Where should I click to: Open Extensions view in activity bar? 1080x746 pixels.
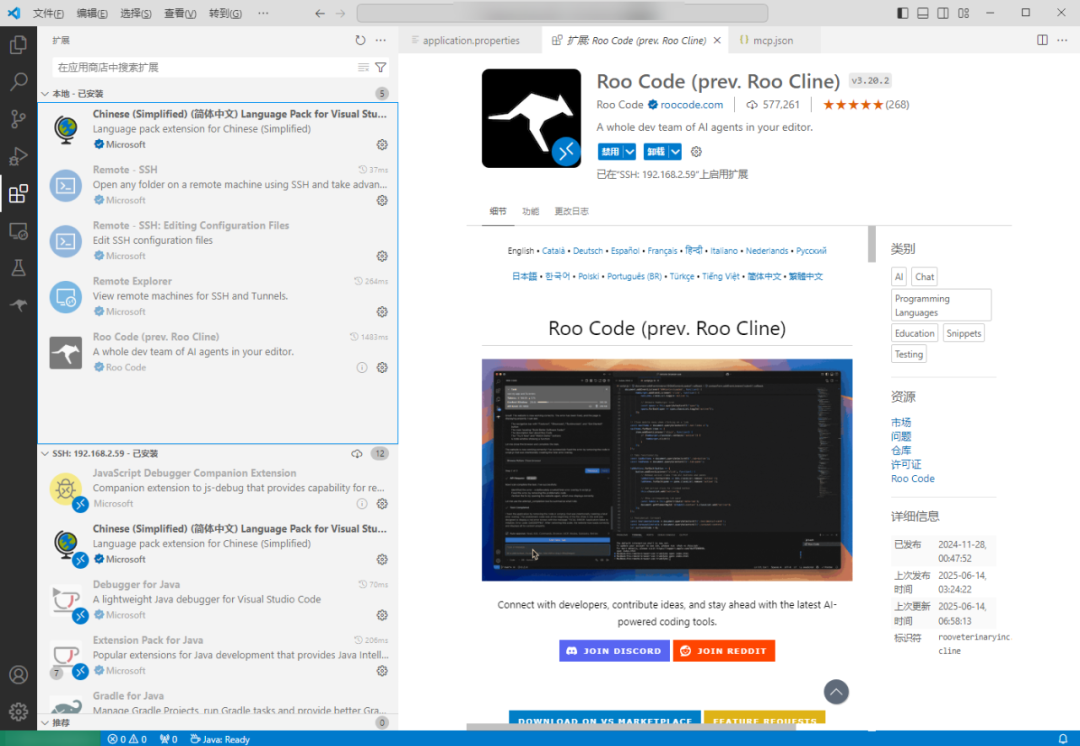(x=19, y=194)
